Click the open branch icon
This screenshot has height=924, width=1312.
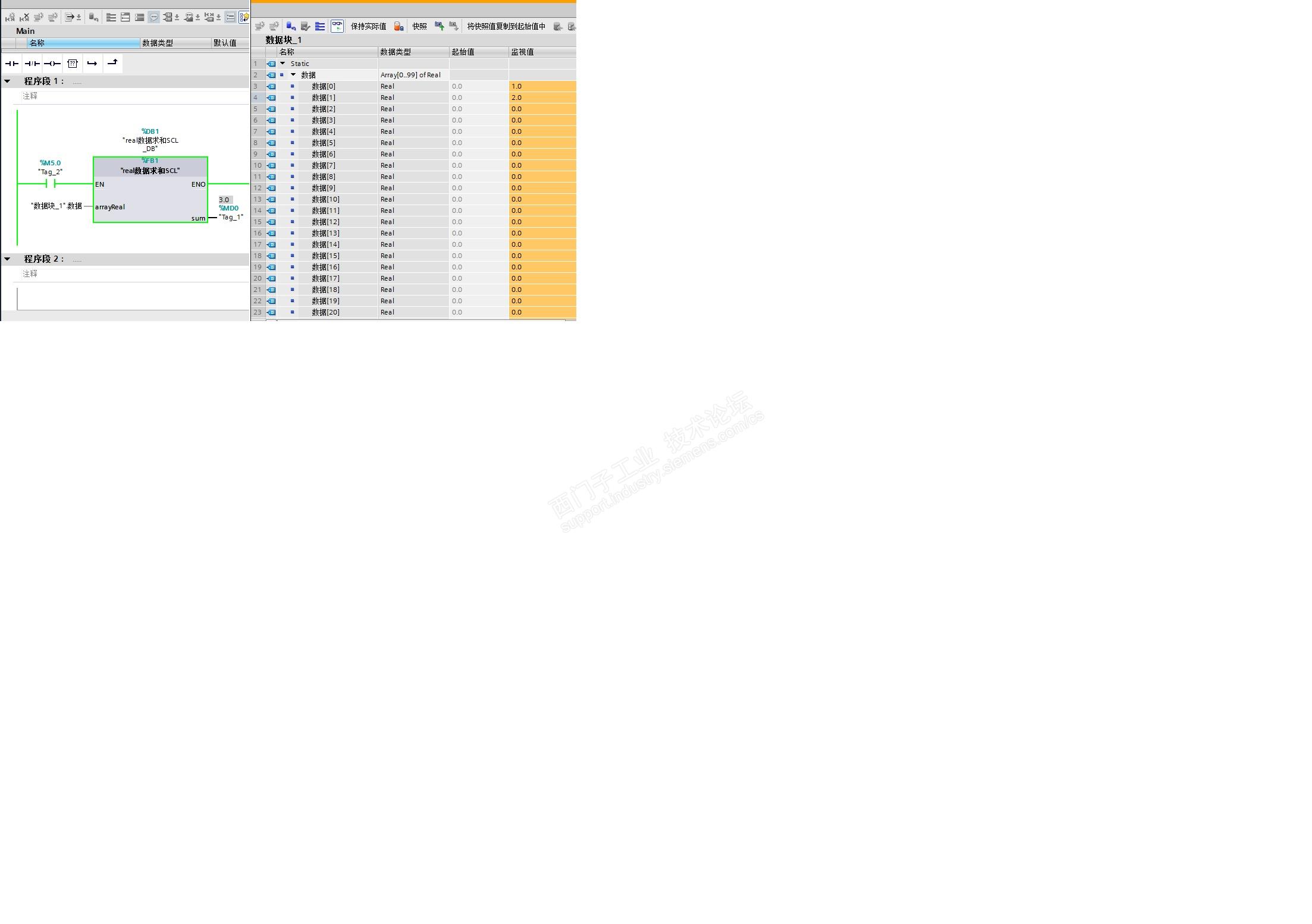pyautogui.click(x=92, y=64)
